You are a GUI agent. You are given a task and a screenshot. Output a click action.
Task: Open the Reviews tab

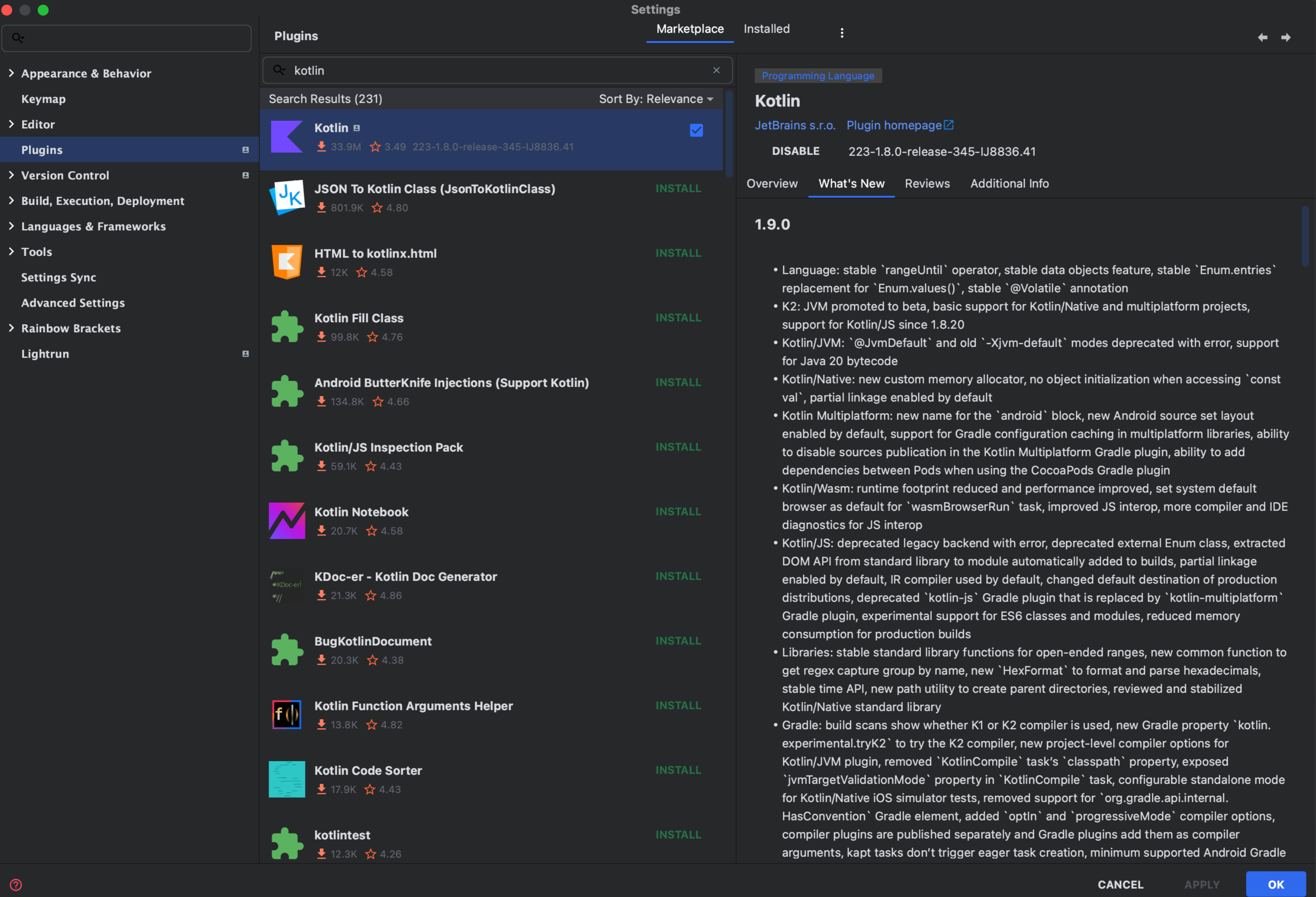pos(927,183)
